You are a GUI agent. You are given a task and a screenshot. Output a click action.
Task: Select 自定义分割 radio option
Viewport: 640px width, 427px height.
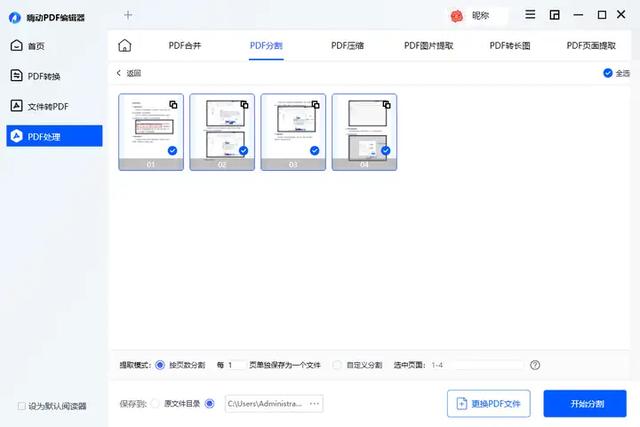pos(337,365)
